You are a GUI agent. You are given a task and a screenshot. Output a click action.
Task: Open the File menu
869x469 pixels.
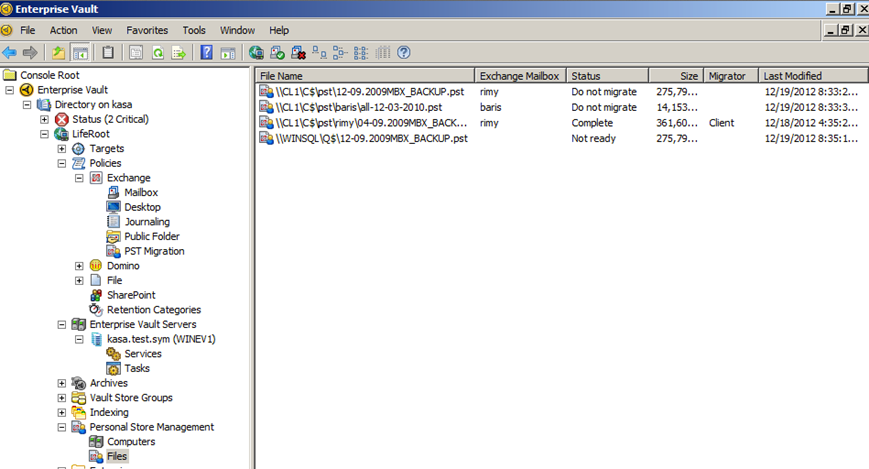pyautogui.click(x=28, y=30)
